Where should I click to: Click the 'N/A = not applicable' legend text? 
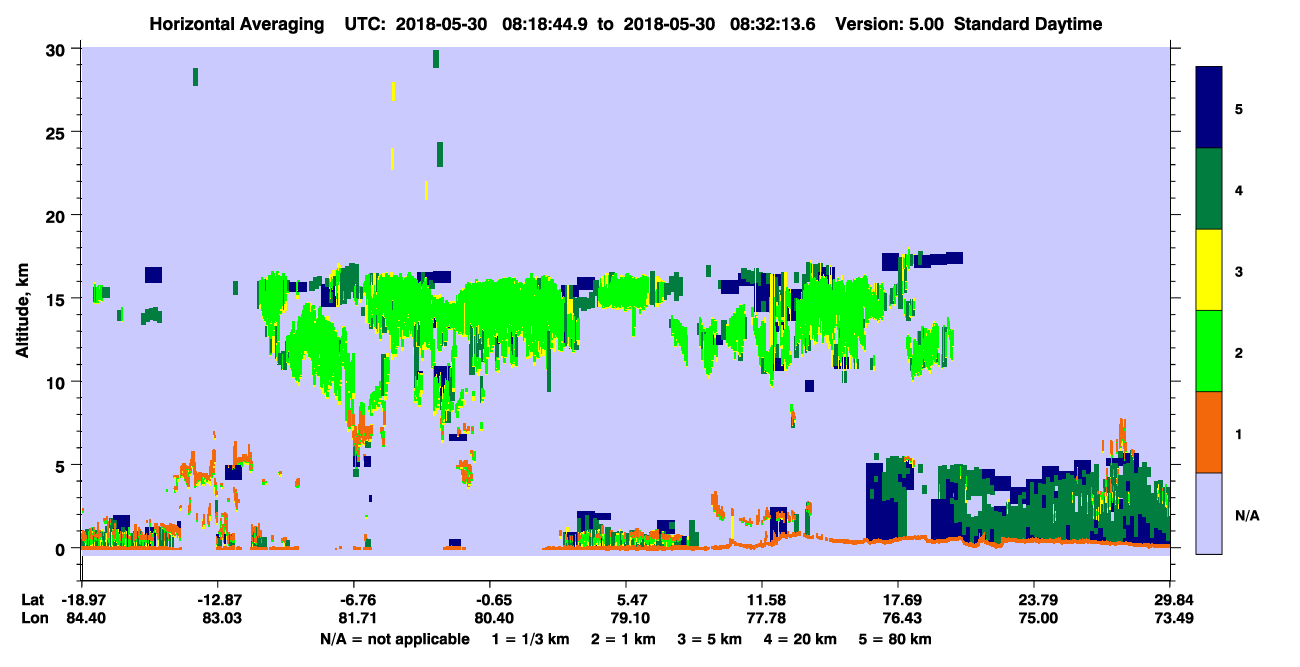tap(395, 639)
